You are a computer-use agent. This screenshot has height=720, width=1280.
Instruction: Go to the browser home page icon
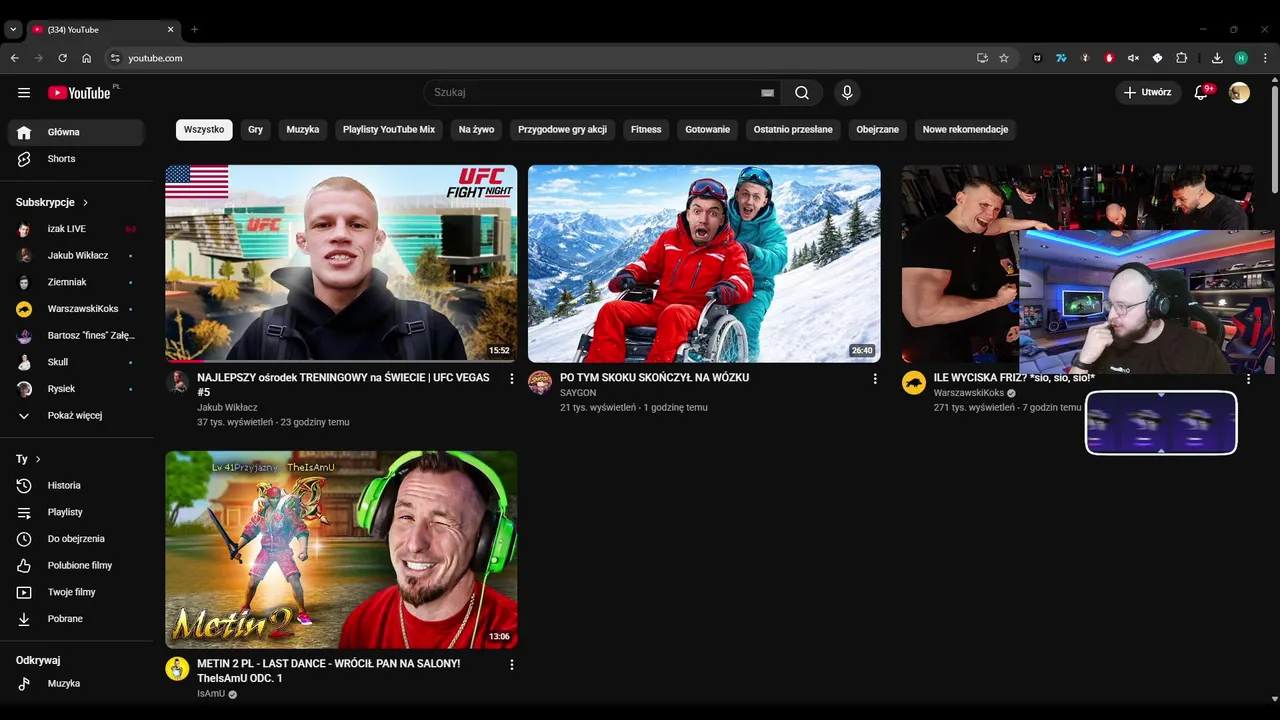(x=87, y=58)
